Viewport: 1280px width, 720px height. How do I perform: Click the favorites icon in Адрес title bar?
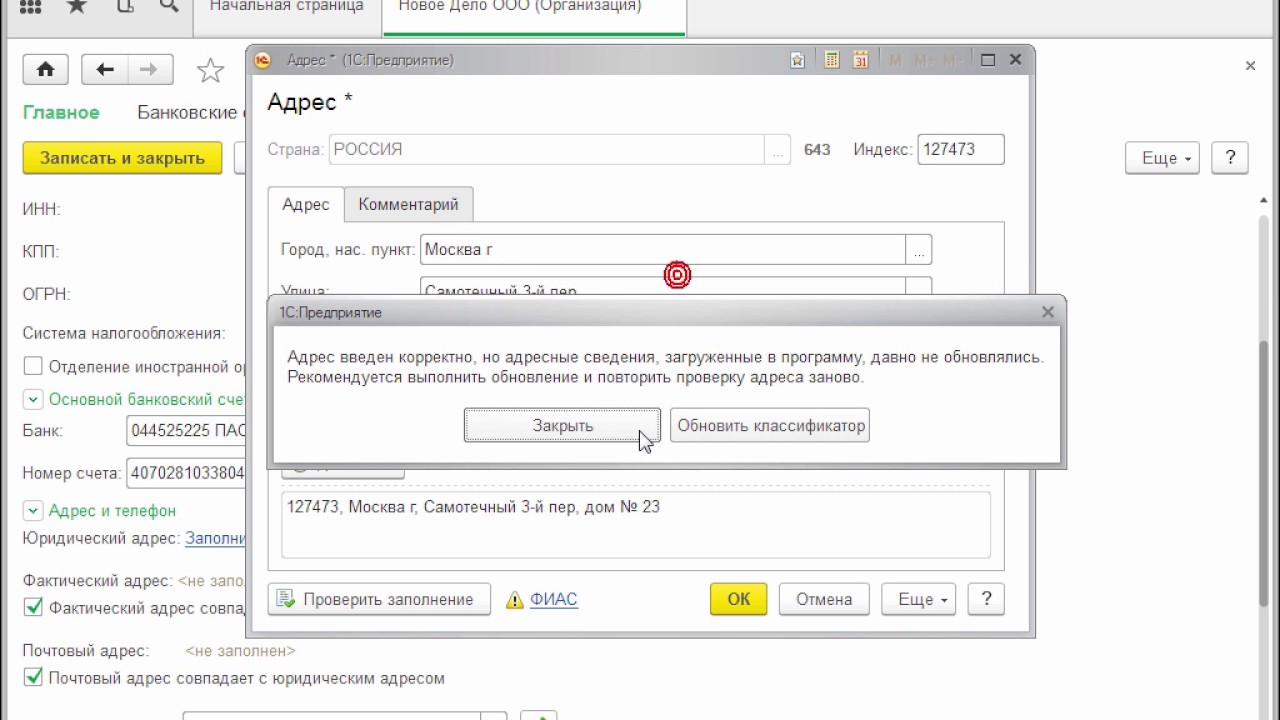click(x=797, y=60)
